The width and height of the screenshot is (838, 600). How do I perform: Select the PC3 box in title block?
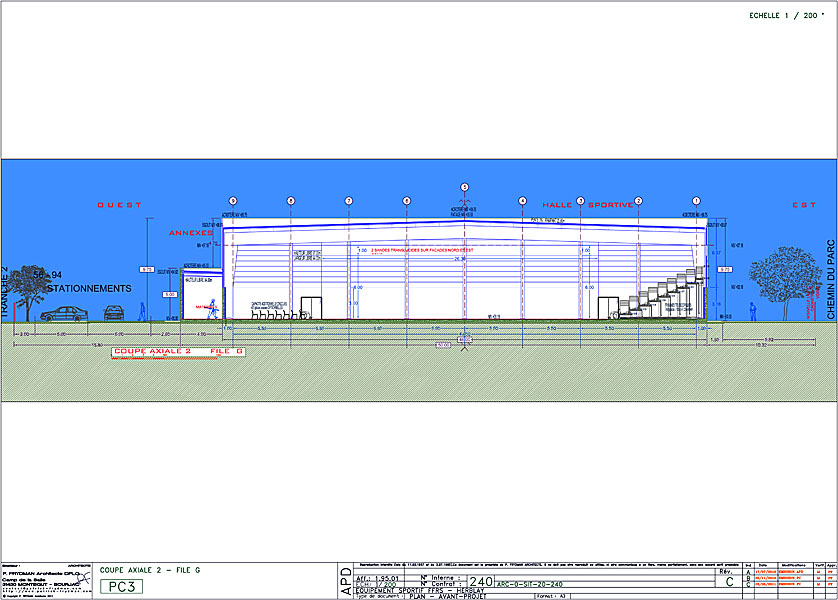(121, 587)
